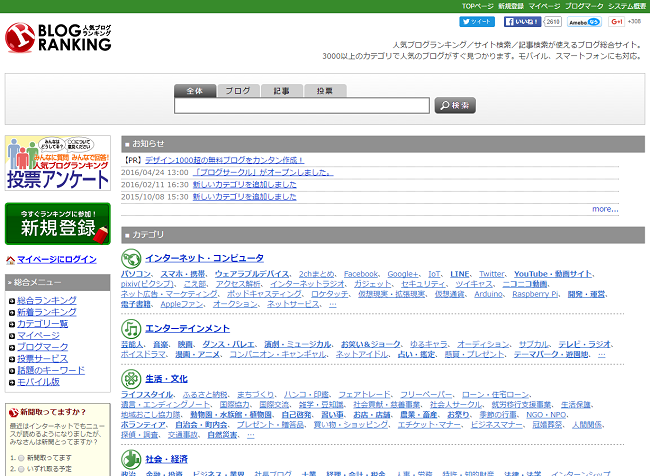
Task: Switch to the 記事 search tab
Action: pyautogui.click(x=282, y=90)
